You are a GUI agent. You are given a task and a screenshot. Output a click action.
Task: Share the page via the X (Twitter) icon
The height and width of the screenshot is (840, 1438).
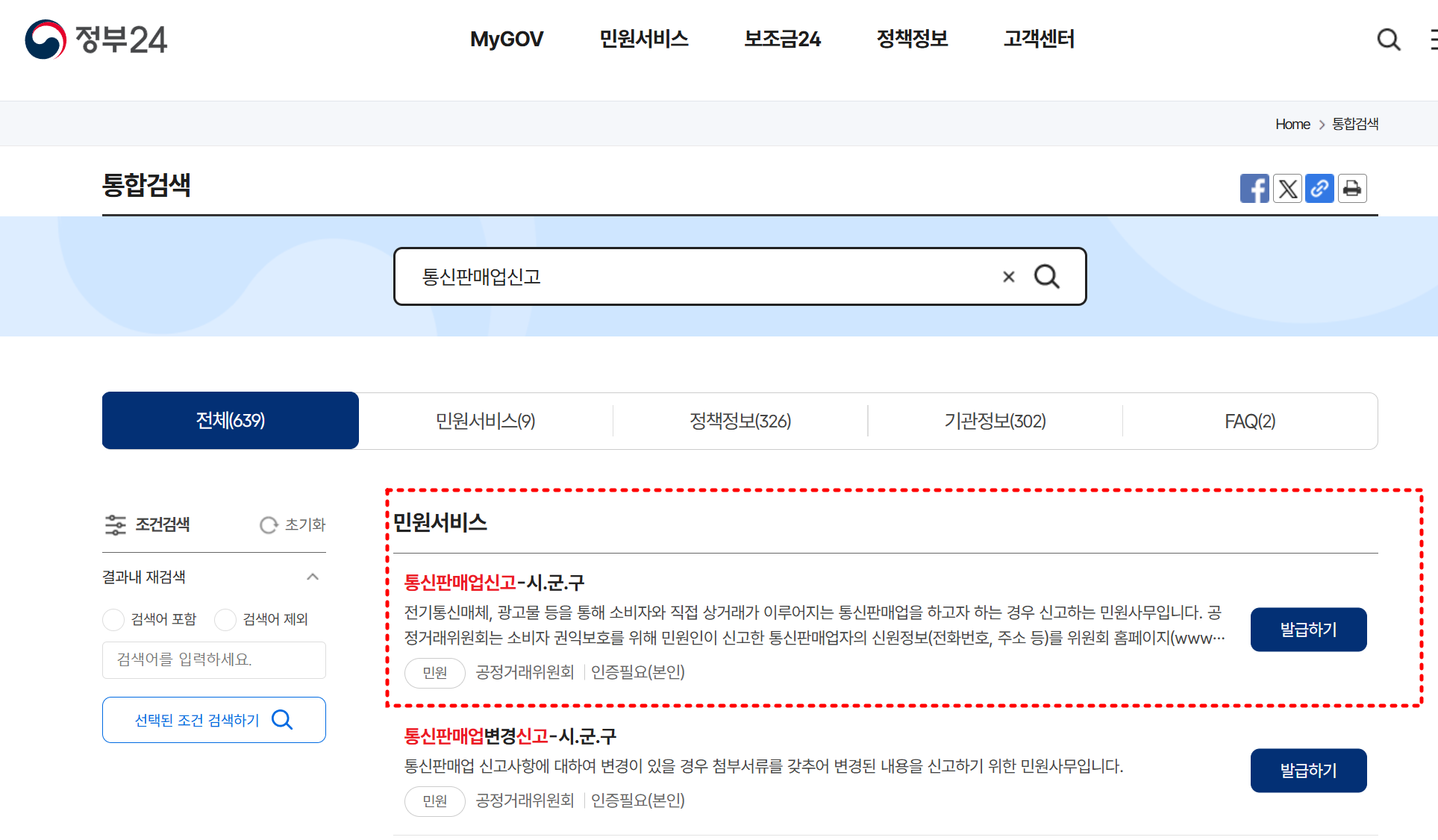click(1287, 188)
